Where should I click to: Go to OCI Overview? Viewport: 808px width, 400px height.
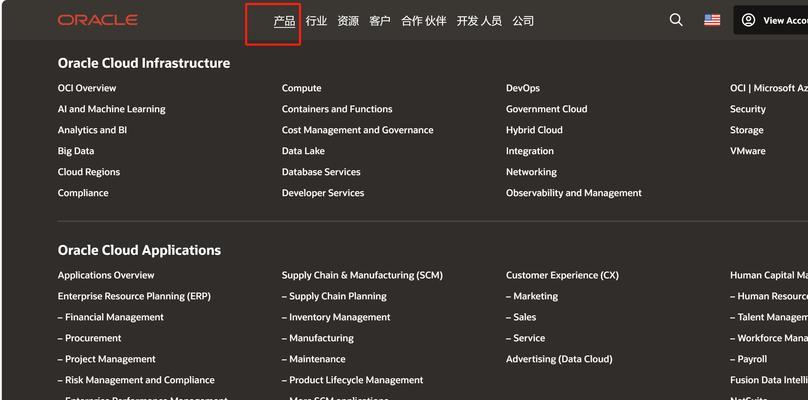(87, 88)
